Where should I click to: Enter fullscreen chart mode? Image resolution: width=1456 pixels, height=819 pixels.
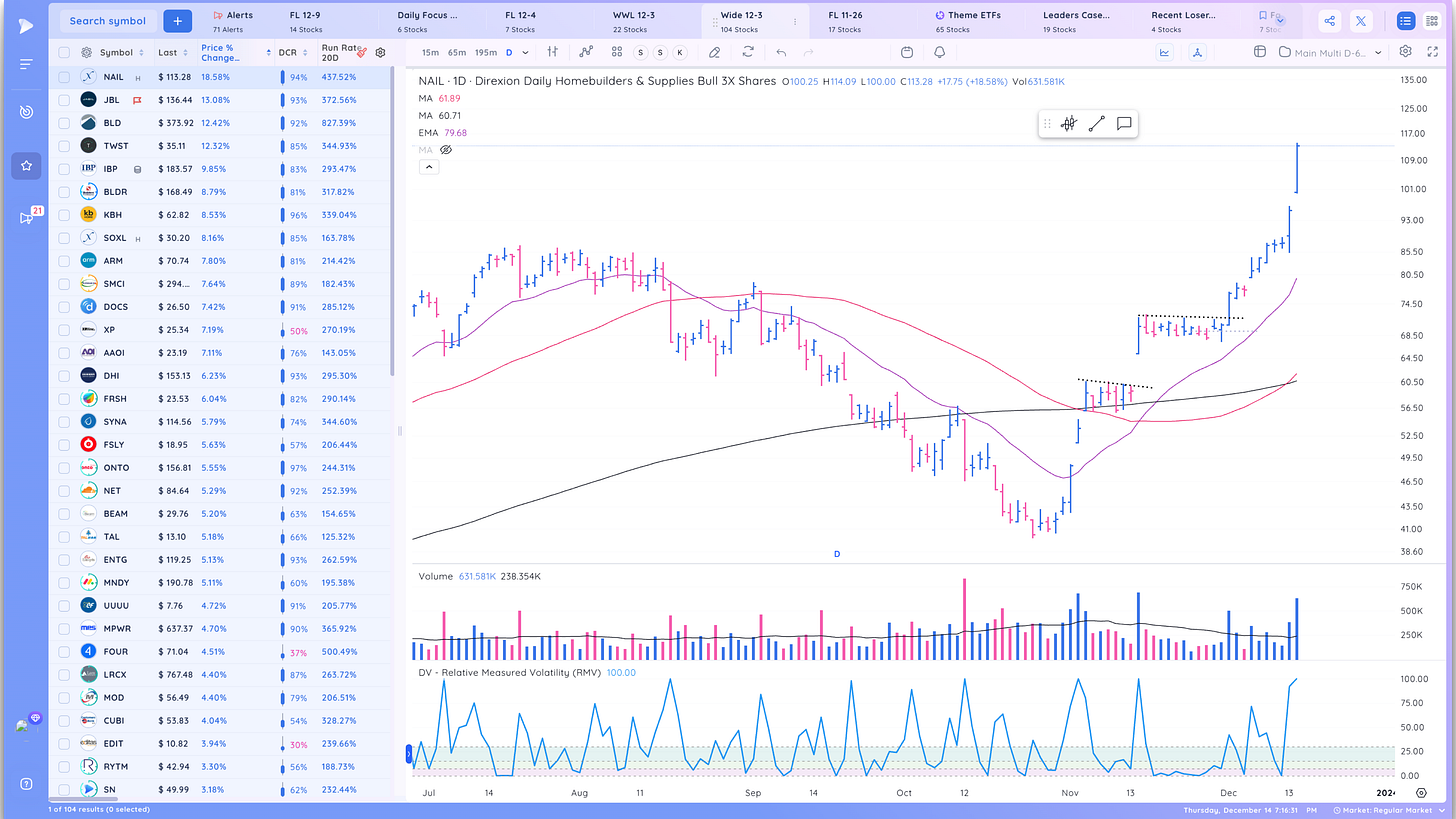pos(1432,52)
